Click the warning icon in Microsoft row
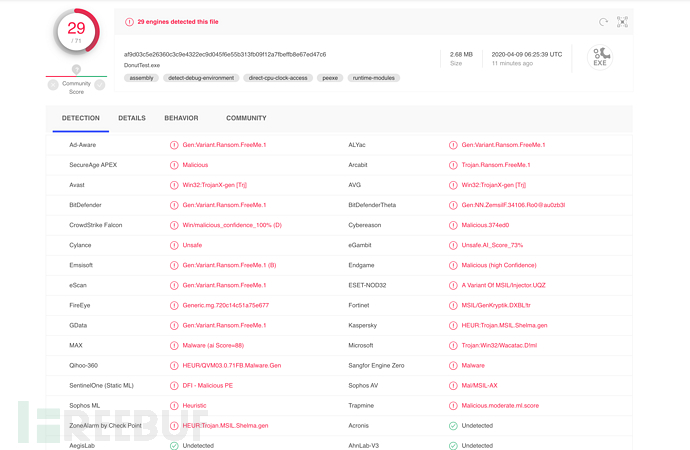 (x=453, y=345)
